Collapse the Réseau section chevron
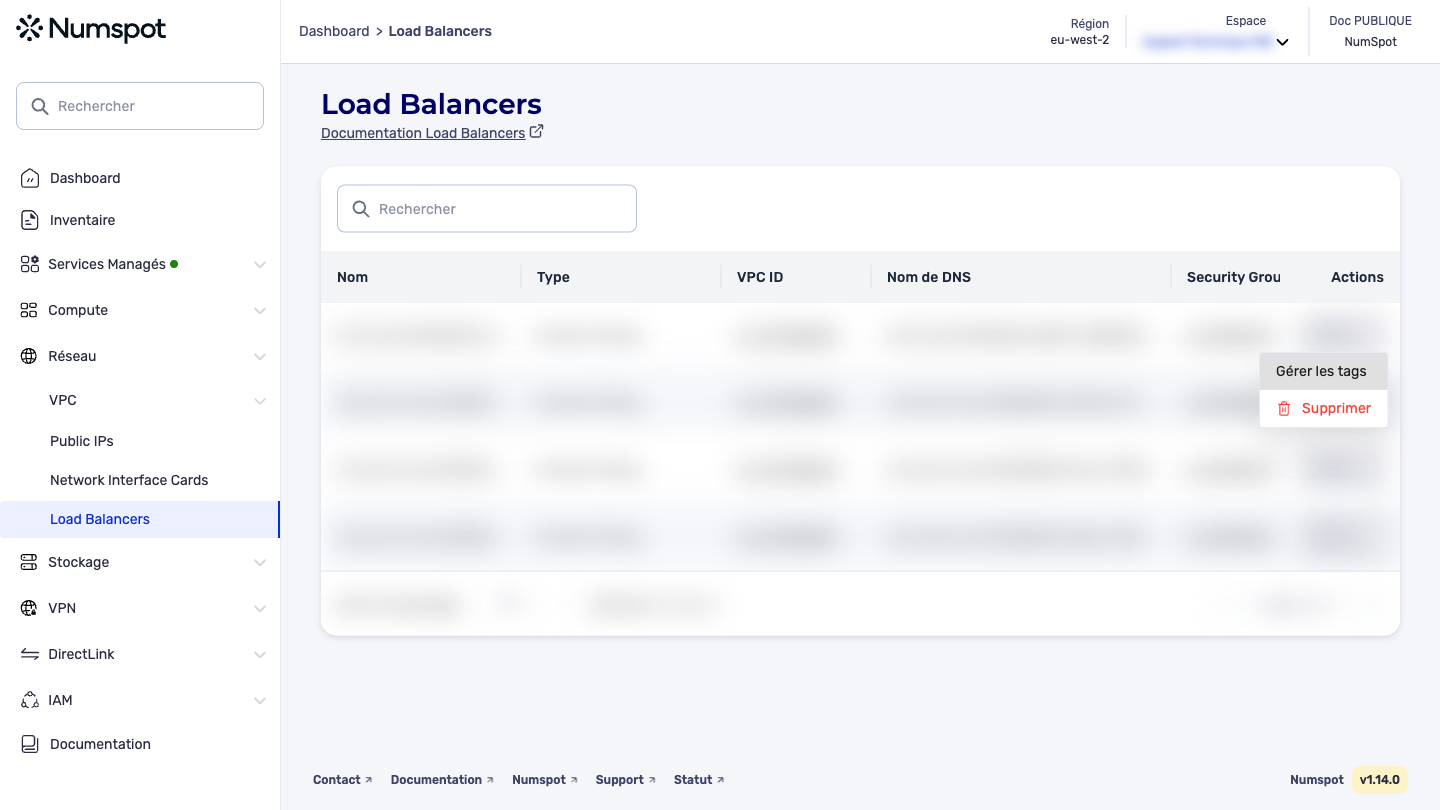Image resolution: width=1440 pixels, height=810 pixels. click(x=260, y=357)
